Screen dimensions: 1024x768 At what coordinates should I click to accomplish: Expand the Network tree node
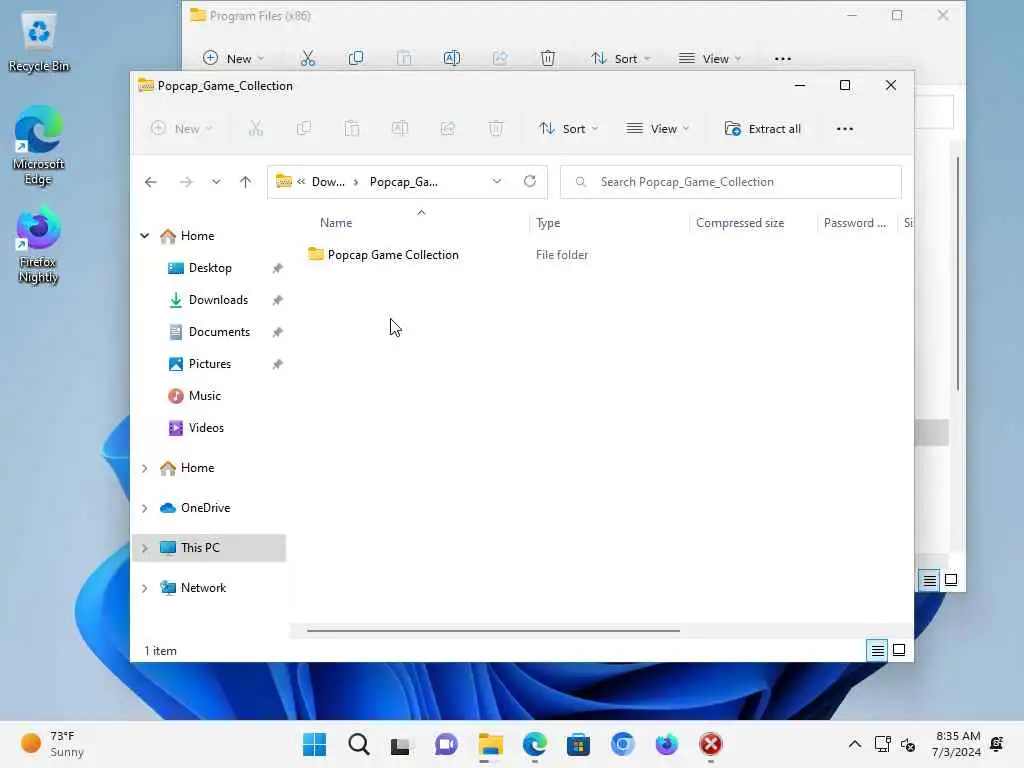144,588
